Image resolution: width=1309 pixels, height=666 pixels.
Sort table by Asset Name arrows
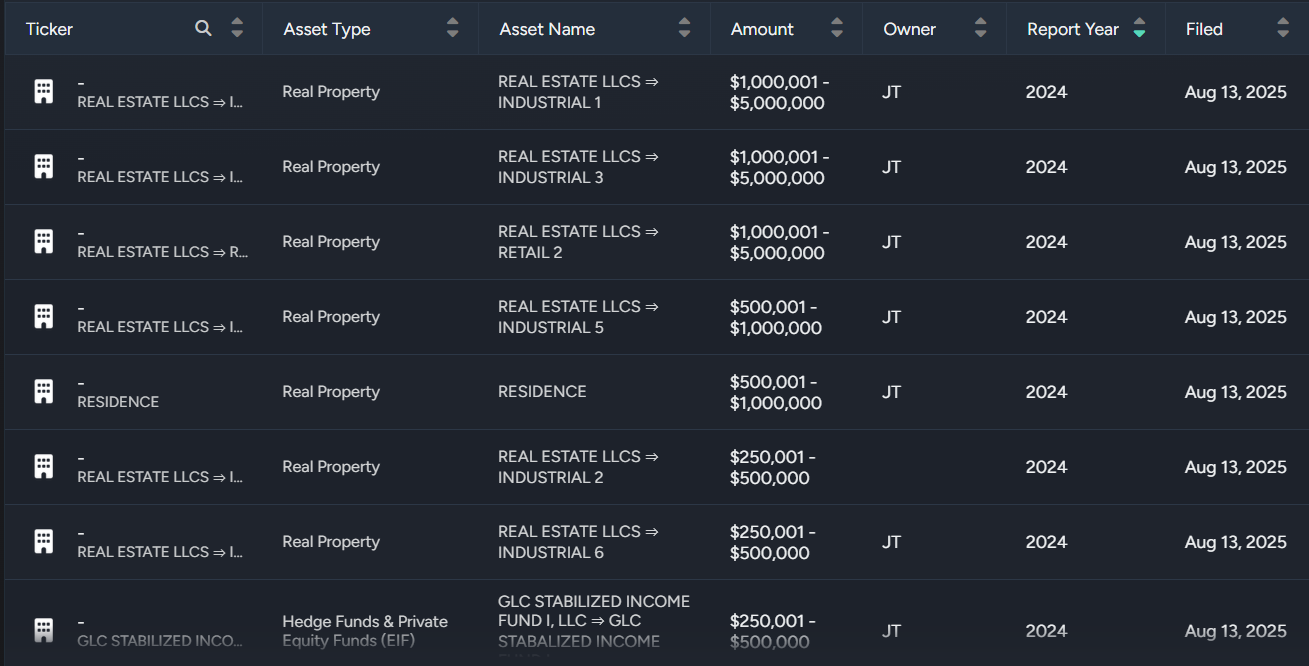[684, 29]
